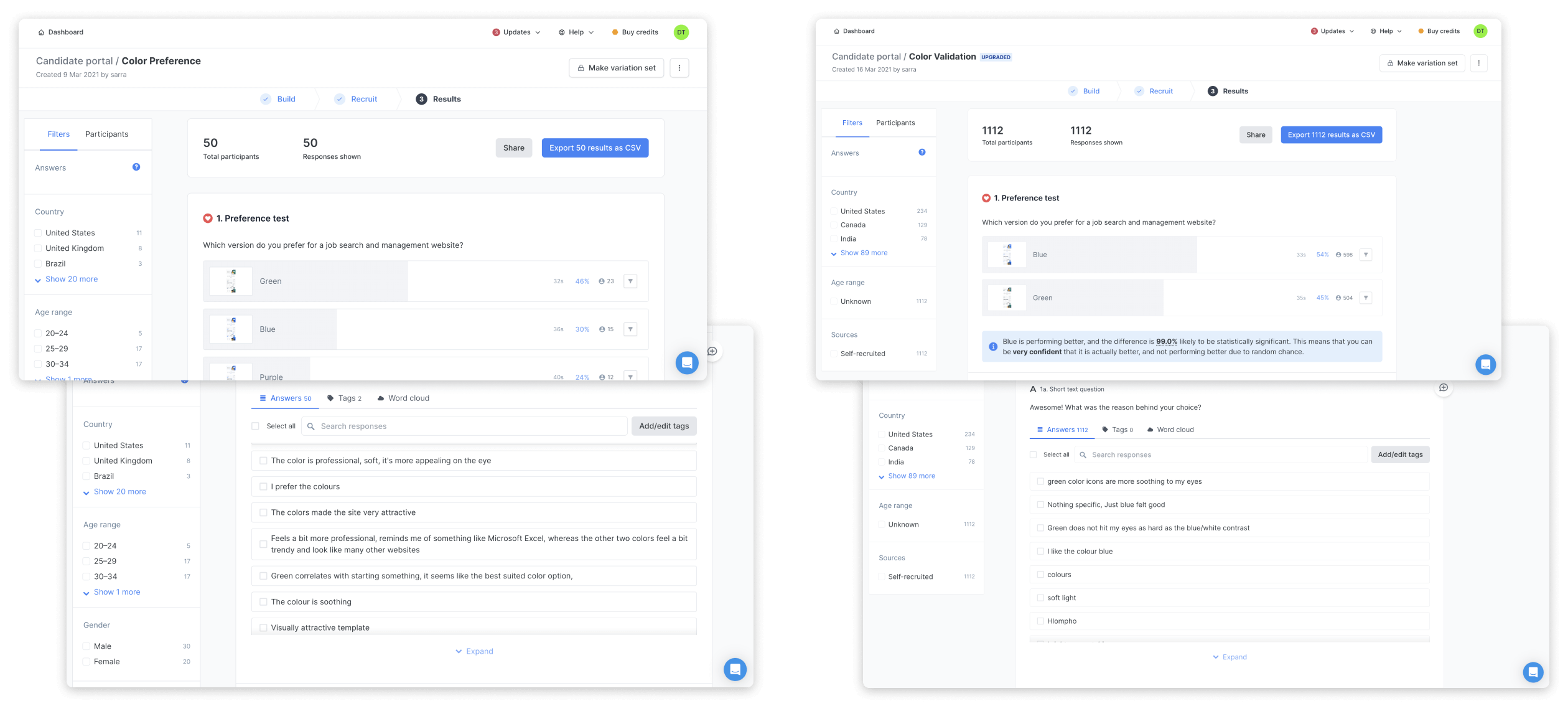Click the Make variation set button
The width and height of the screenshot is (1568, 706).
point(615,67)
